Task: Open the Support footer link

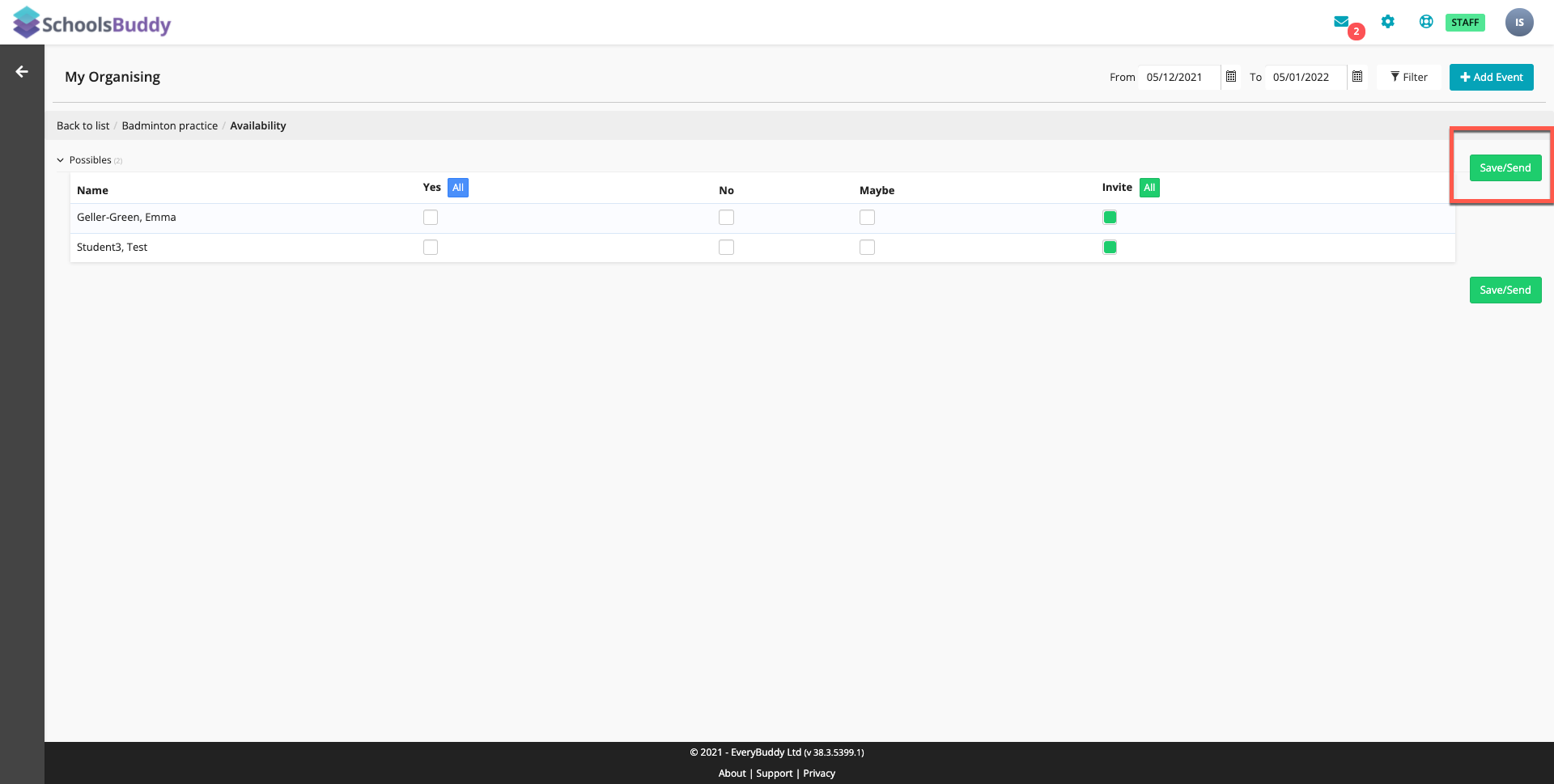Action: pos(775,773)
